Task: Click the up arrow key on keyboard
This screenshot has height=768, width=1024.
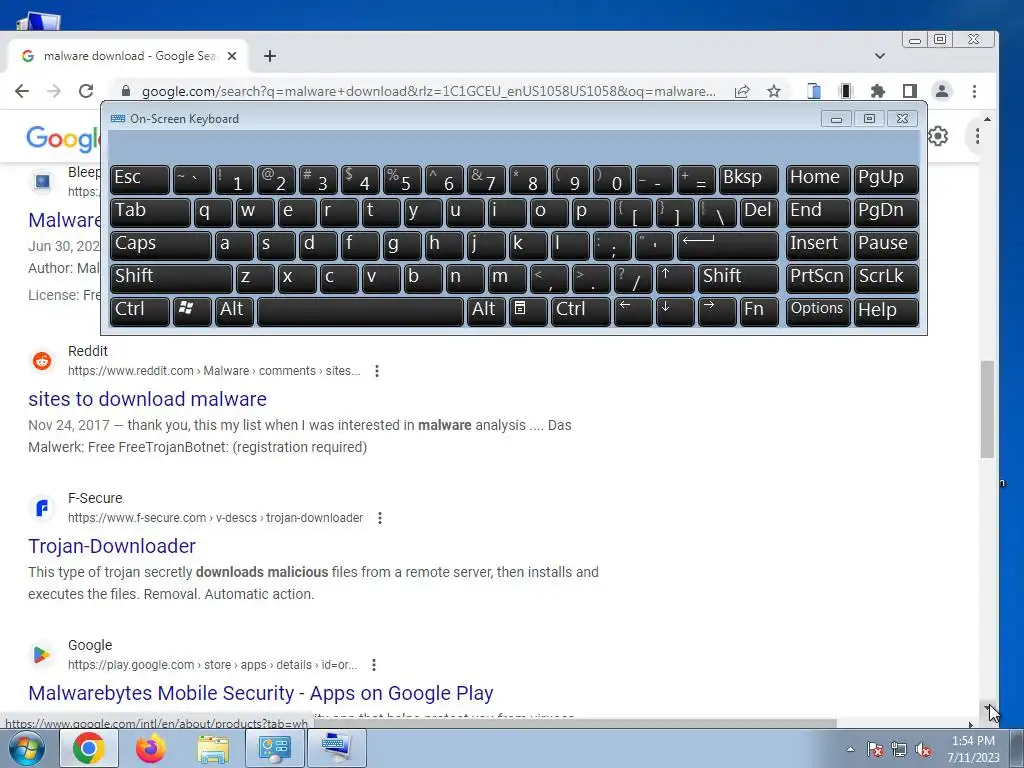Action: pos(675,278)
